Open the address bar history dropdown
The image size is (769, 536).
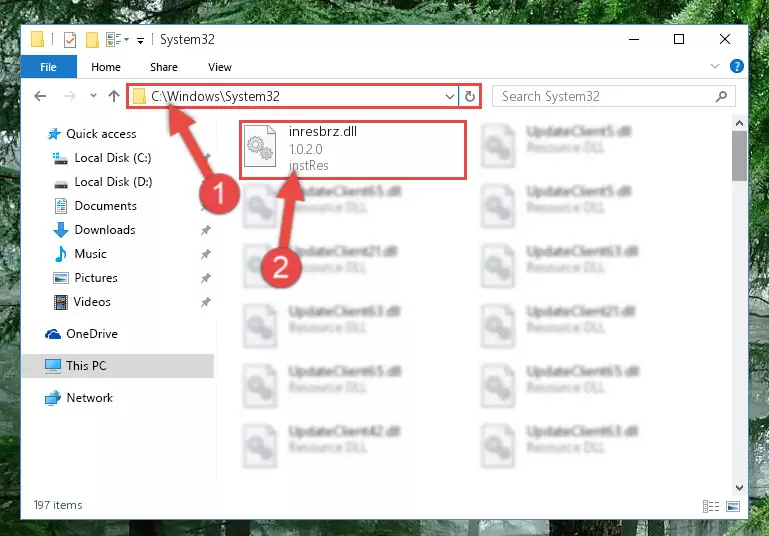[449, 97]
